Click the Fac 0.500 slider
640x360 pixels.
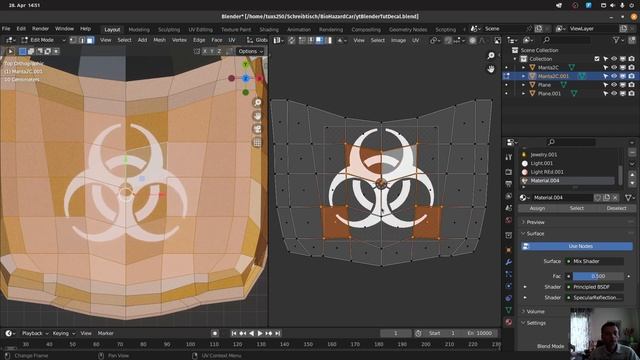click(x=598, y=276)
